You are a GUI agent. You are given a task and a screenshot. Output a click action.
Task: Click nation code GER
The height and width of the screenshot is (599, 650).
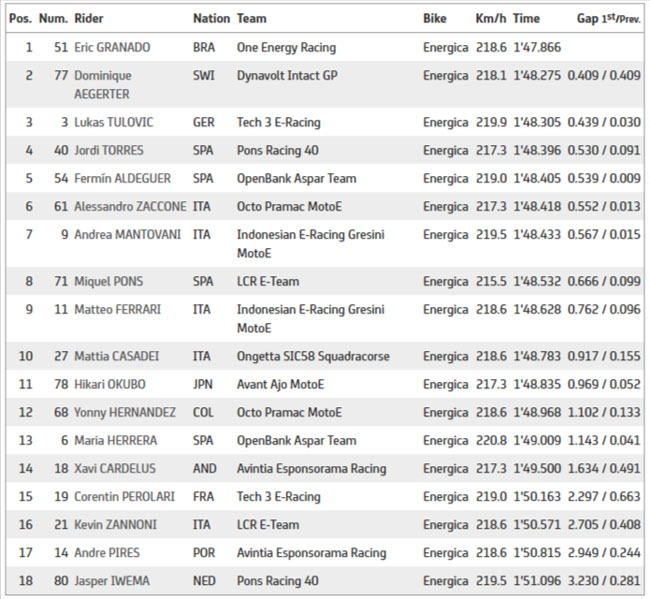204,122
